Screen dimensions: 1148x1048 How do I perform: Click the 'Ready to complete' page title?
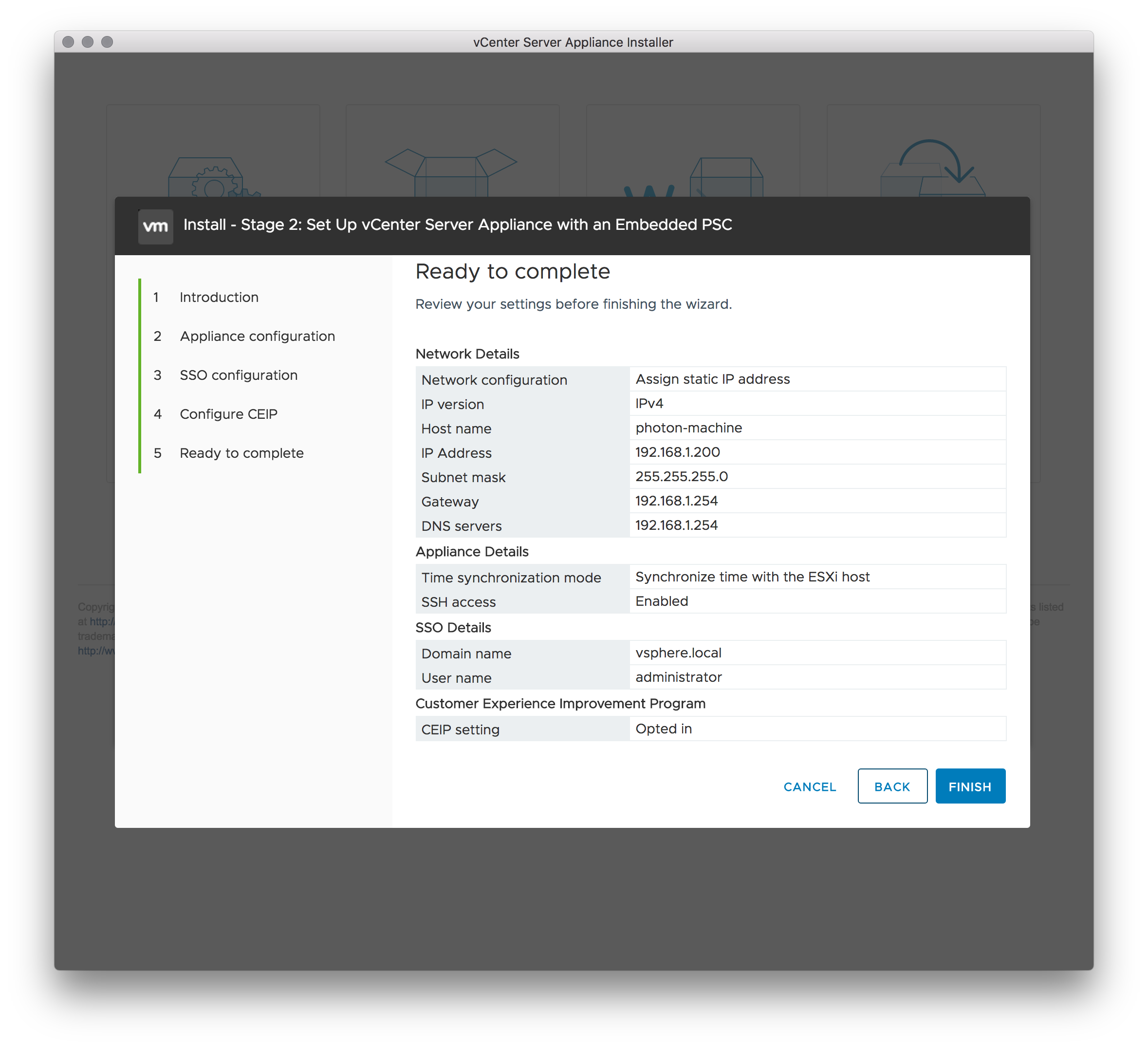[x=512, y=271]
